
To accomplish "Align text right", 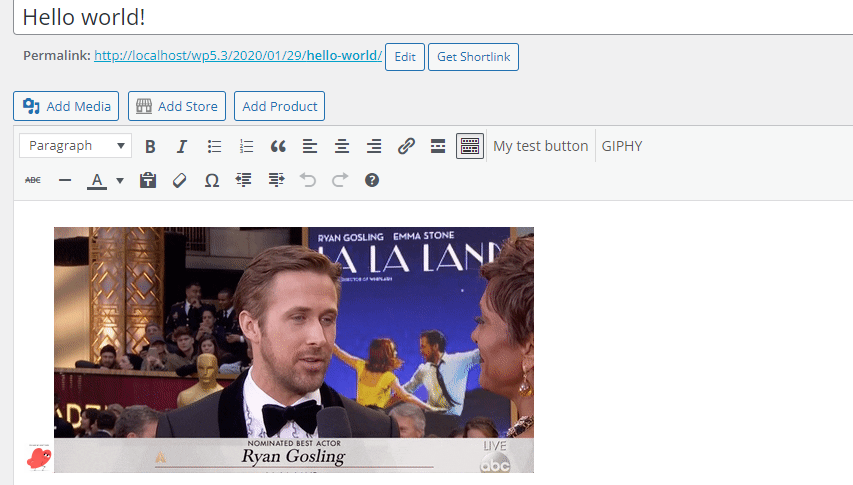I will (x=374, y=146).
